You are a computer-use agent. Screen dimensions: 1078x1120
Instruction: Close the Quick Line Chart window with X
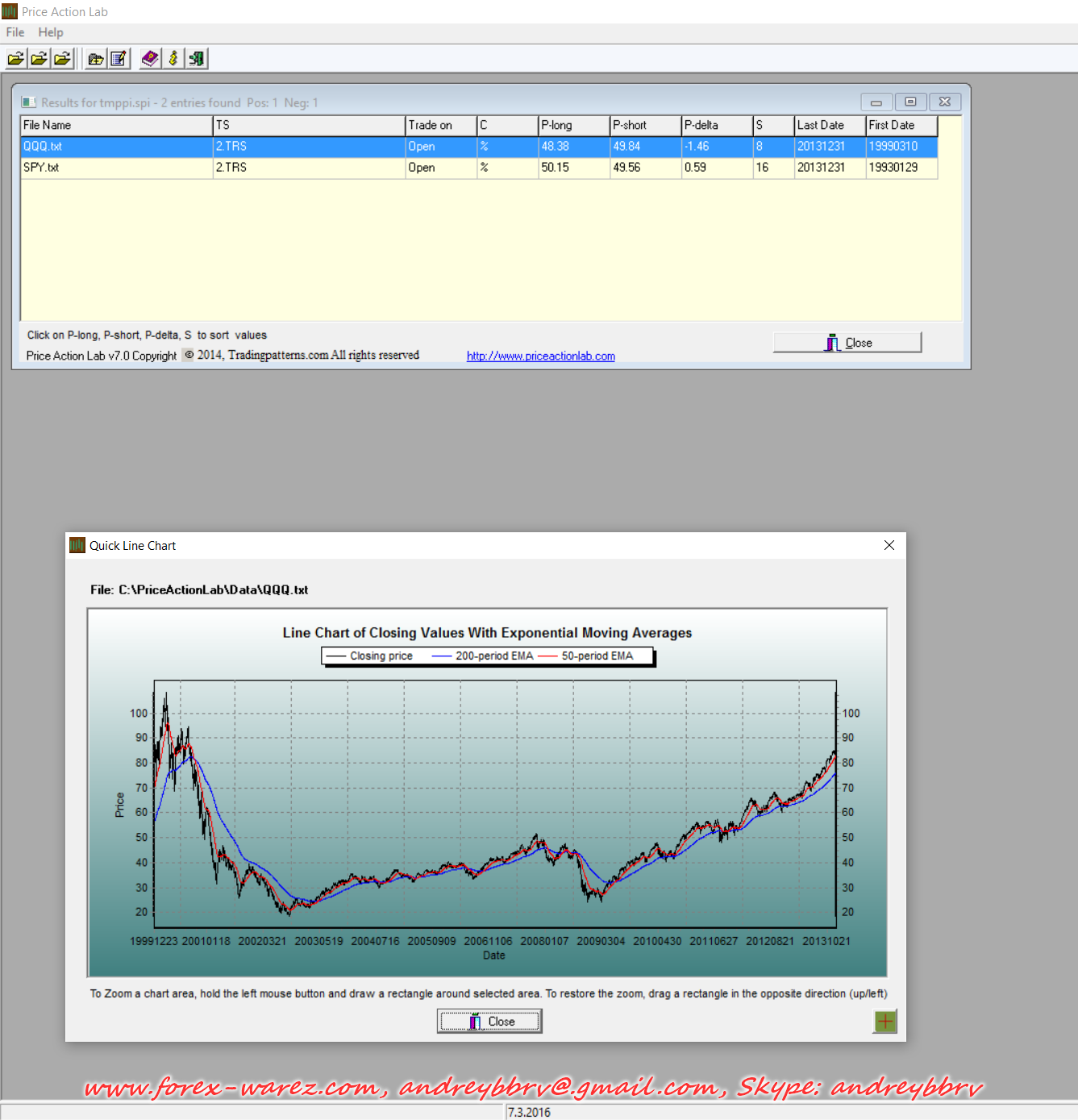(889, 546)
